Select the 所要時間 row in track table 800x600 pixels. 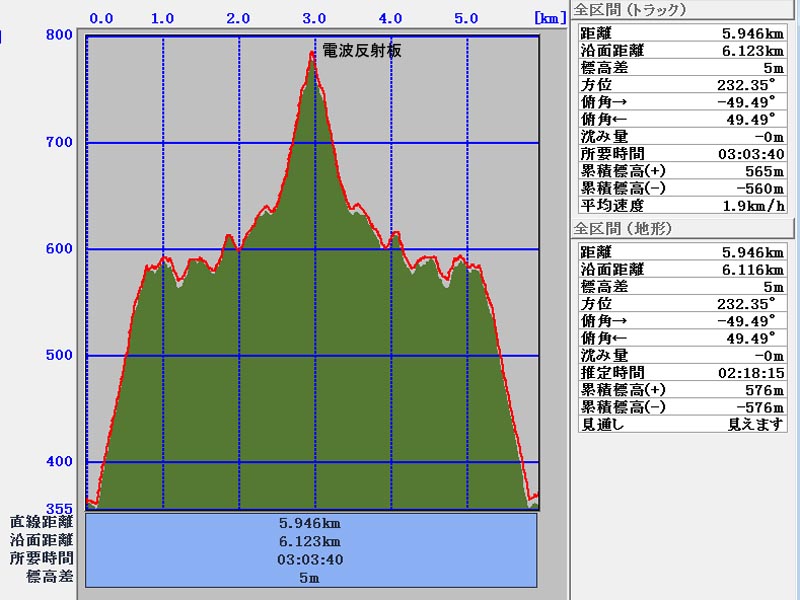(x=682, y=154)
